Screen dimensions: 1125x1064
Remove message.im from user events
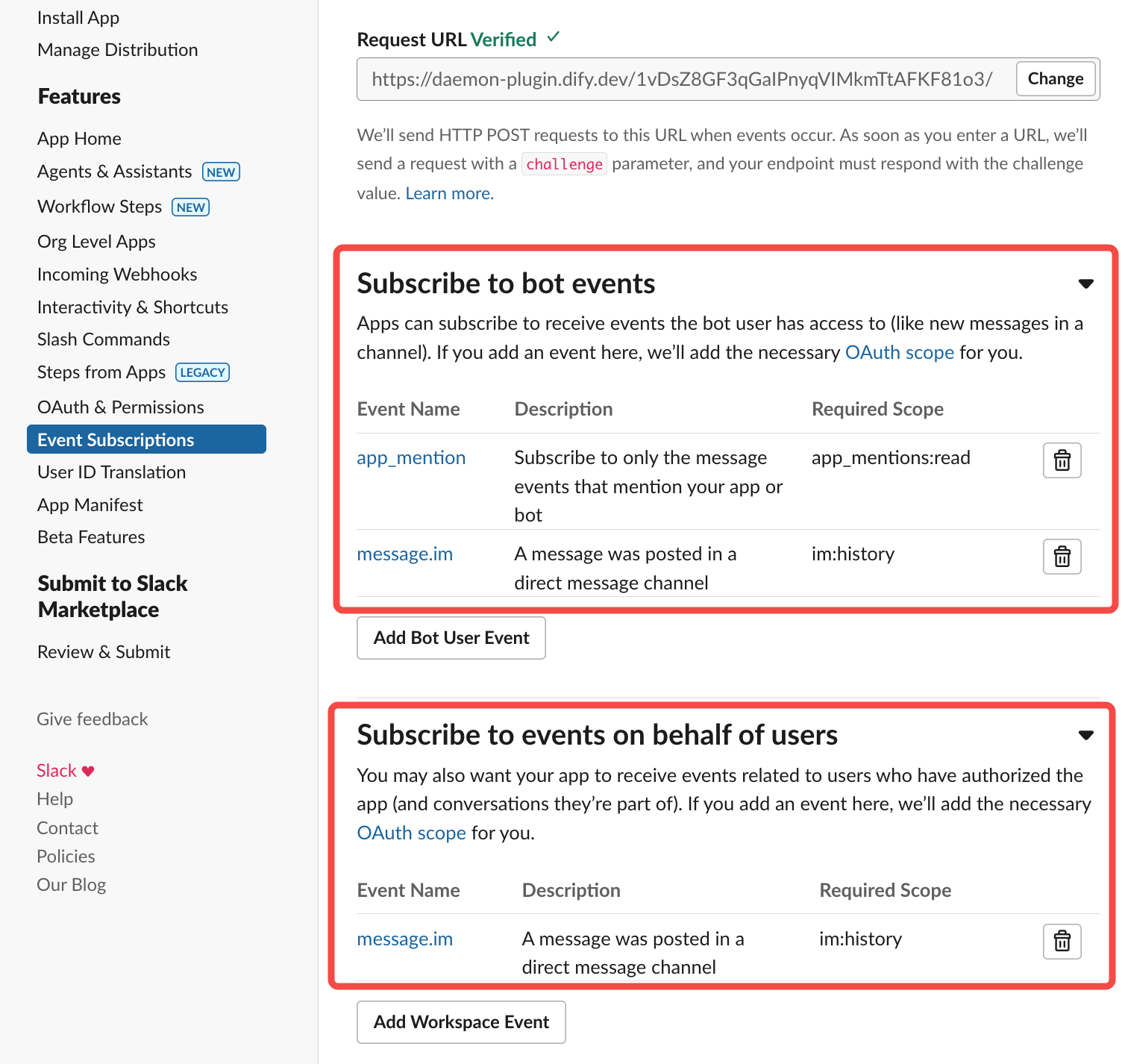point(1062,941)
